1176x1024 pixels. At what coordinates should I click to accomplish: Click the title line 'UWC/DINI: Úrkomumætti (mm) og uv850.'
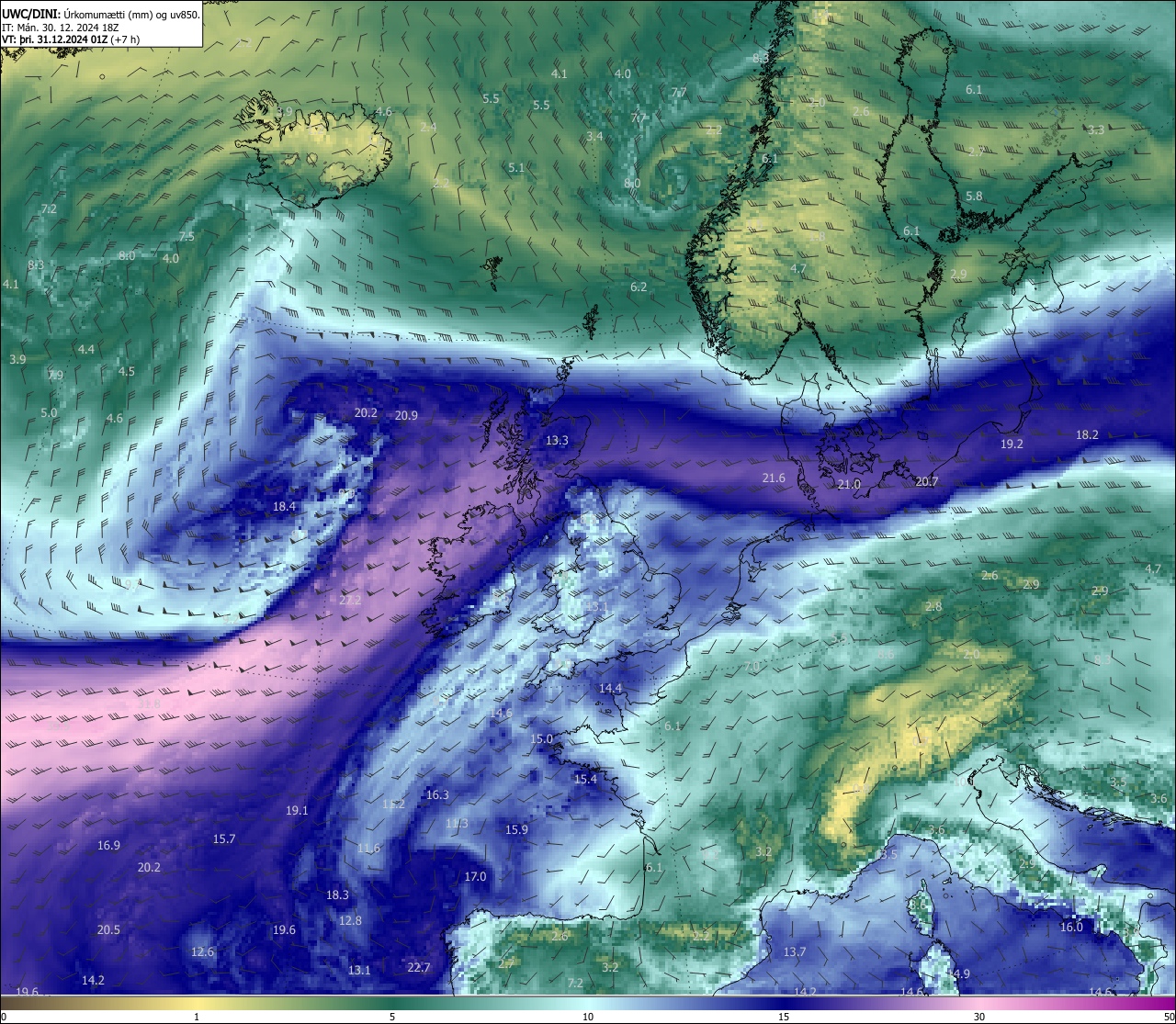pyautogui.click(x=100, y=15)
